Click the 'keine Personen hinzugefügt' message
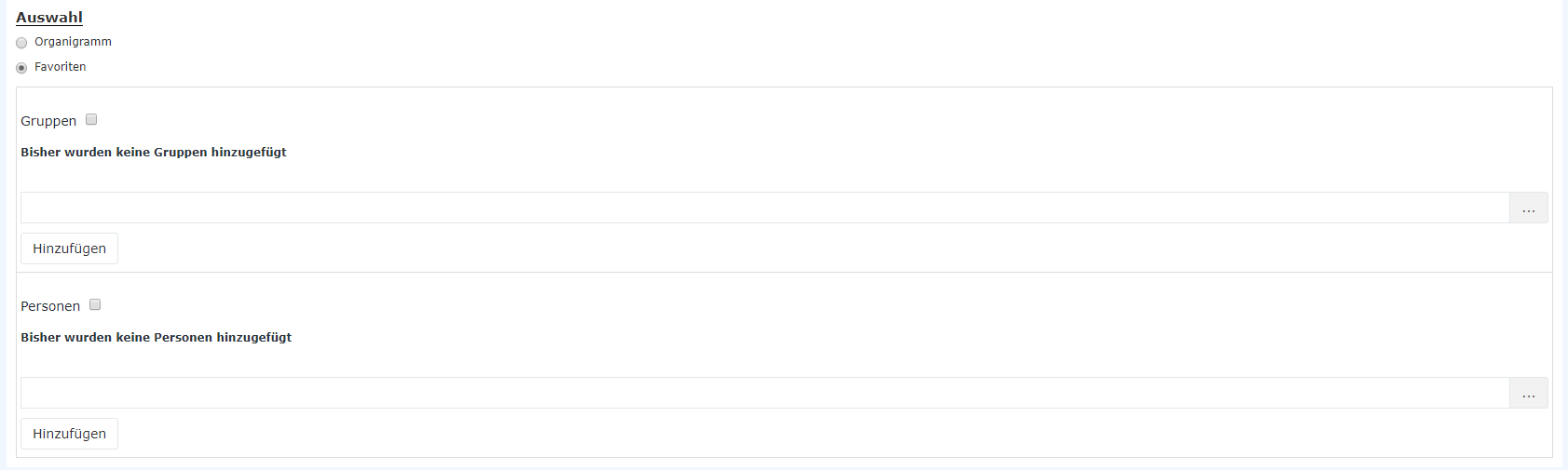This screenshot has width=1568, height=470. pyautogui.click(x=204, y=337)
